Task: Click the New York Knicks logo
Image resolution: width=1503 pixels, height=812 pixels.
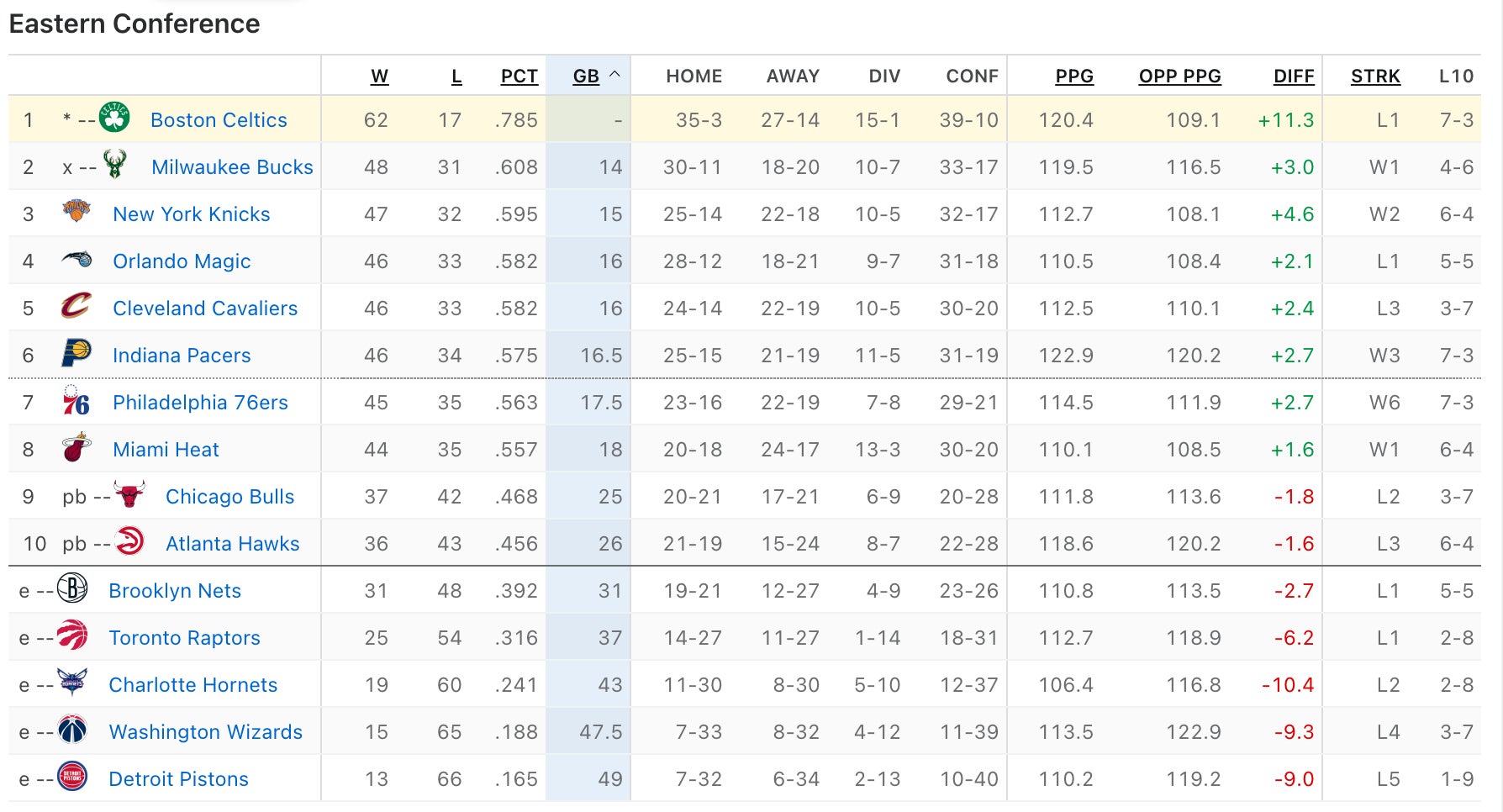Action: click(x=76, y=211)
